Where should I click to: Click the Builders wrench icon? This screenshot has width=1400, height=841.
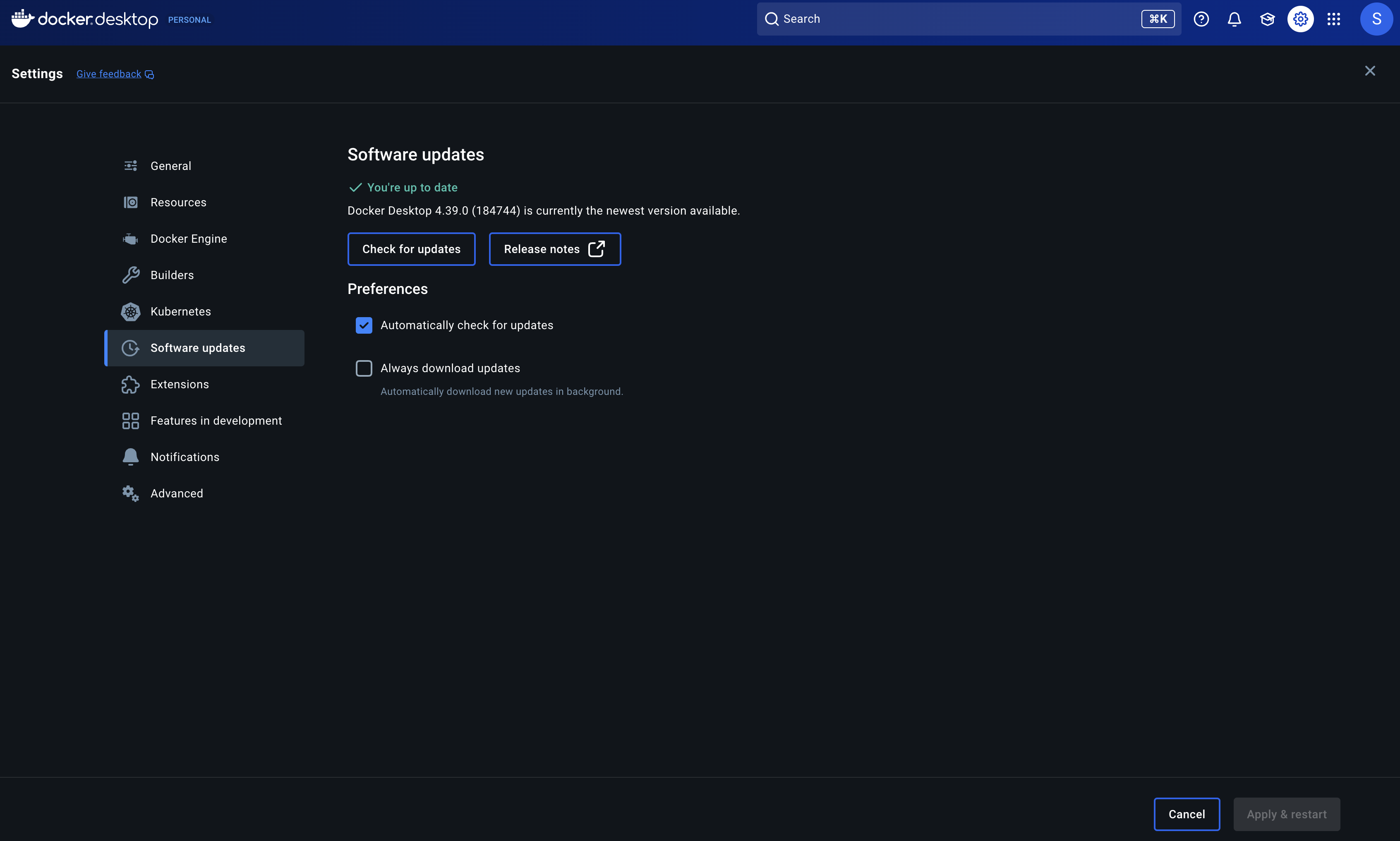pyautogui.click(x=130, y=275)
